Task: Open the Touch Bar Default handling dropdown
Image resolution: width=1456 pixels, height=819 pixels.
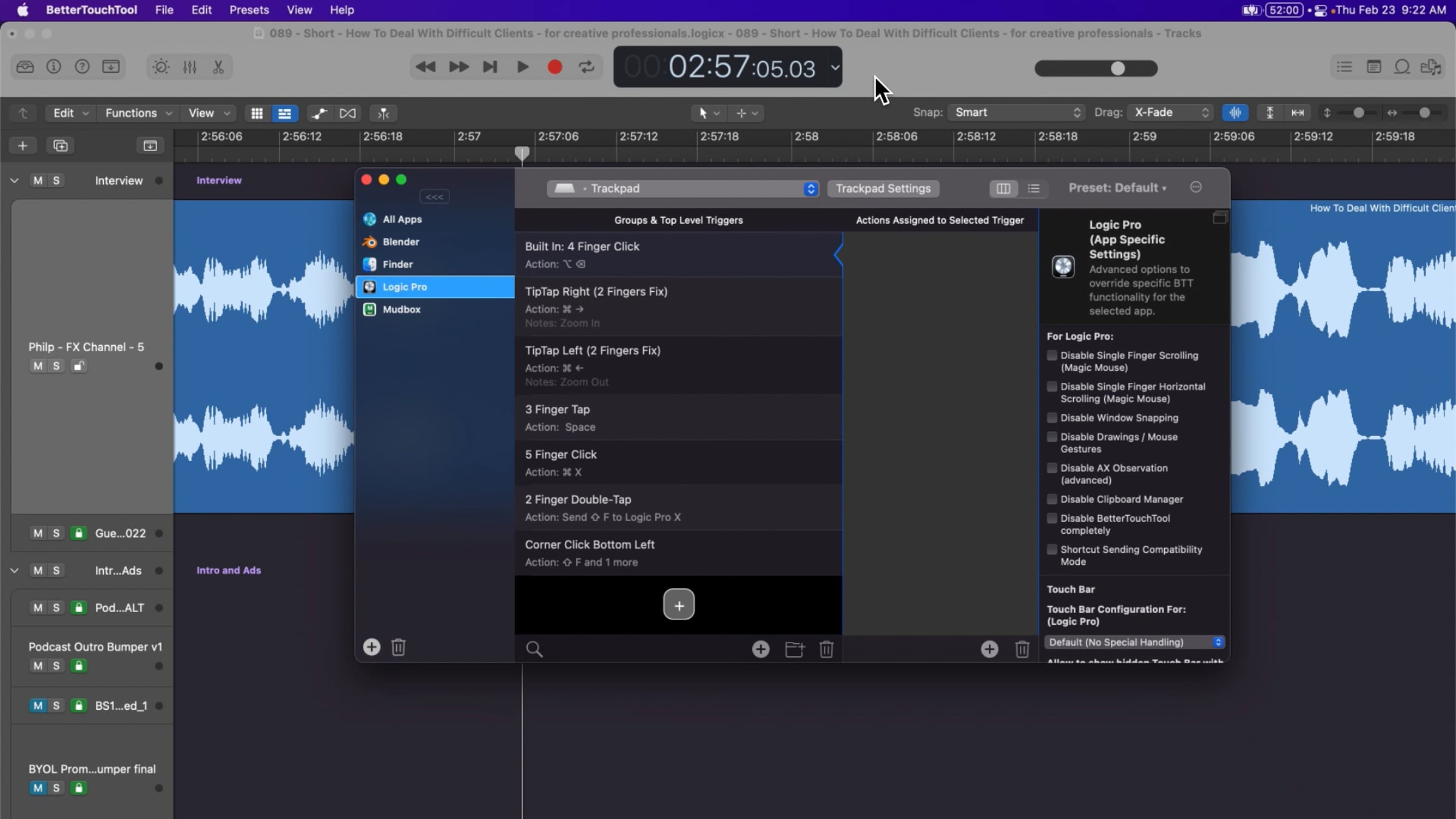Action: pos(1134,642)
